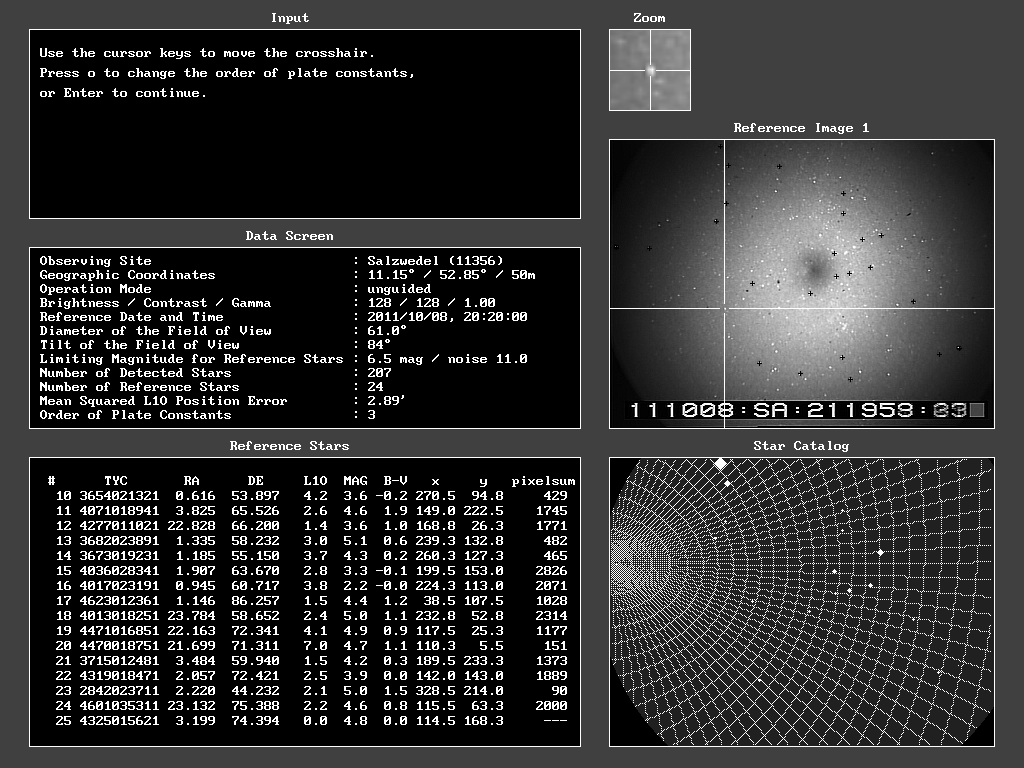Screen dimensions: 1024x768
Task: Select reference star row 25 TYC 4325015621
Action: (304, 721)
